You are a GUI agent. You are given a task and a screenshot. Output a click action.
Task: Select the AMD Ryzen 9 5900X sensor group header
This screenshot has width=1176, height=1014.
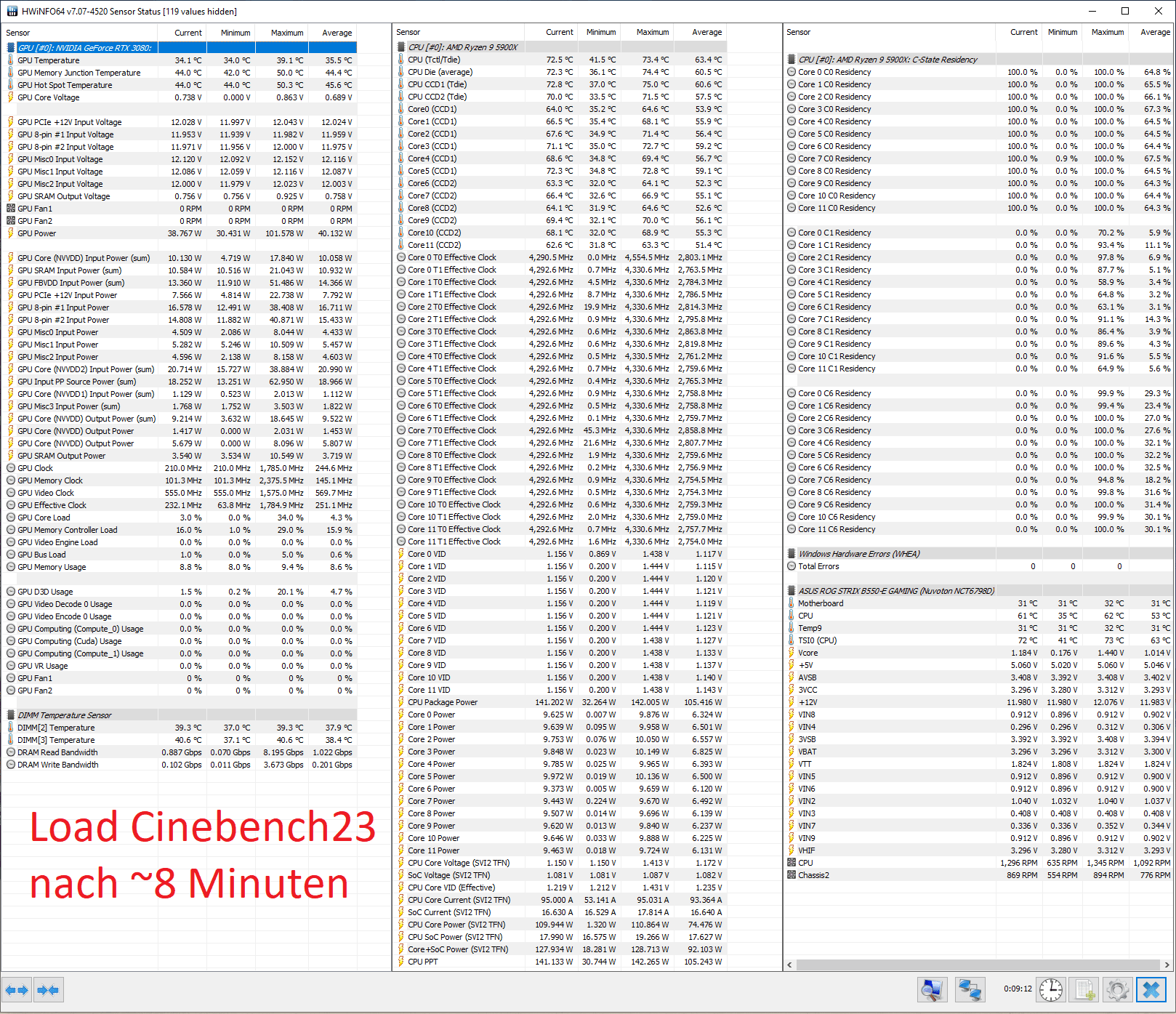(x=561, y=47)
